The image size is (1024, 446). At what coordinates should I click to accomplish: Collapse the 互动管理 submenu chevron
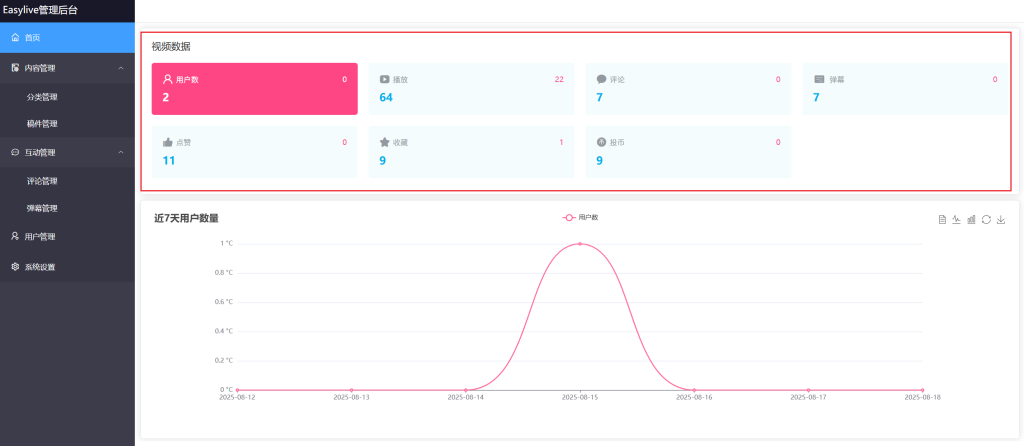(x=121, y=152)
